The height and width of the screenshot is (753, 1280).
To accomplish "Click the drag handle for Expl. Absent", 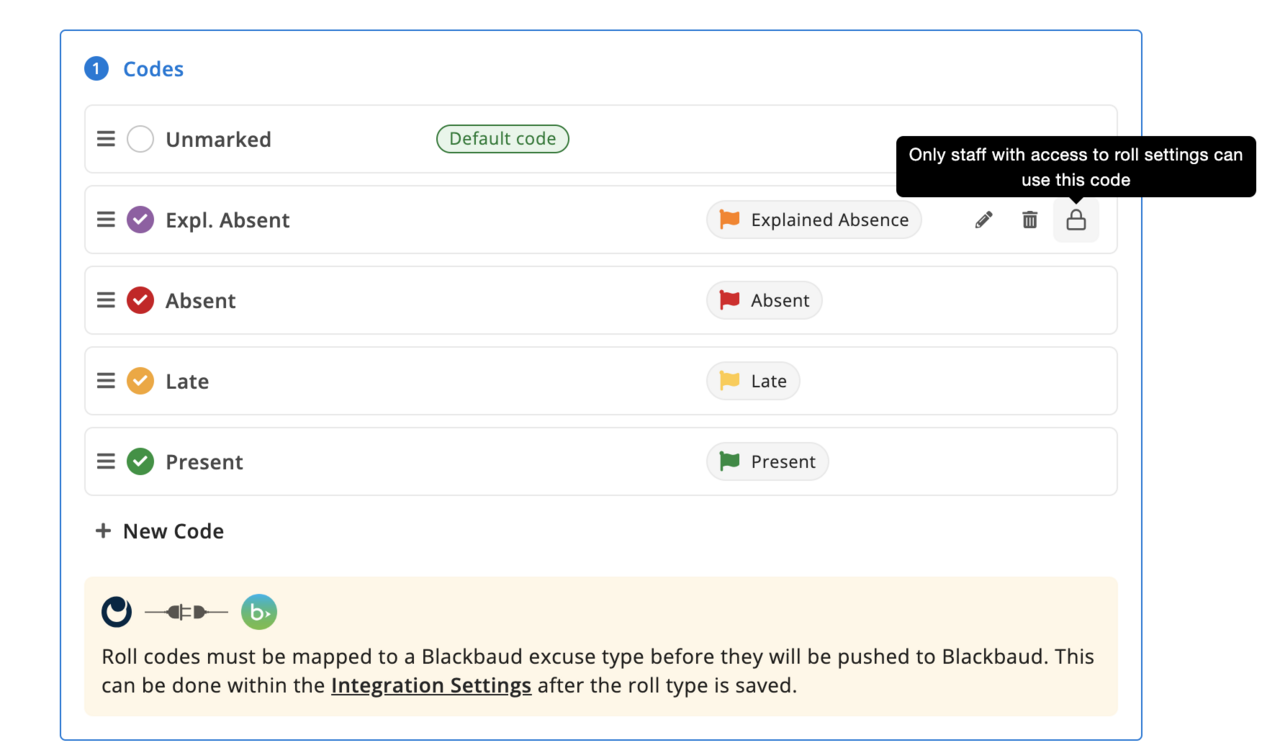I will pos(106,220).
